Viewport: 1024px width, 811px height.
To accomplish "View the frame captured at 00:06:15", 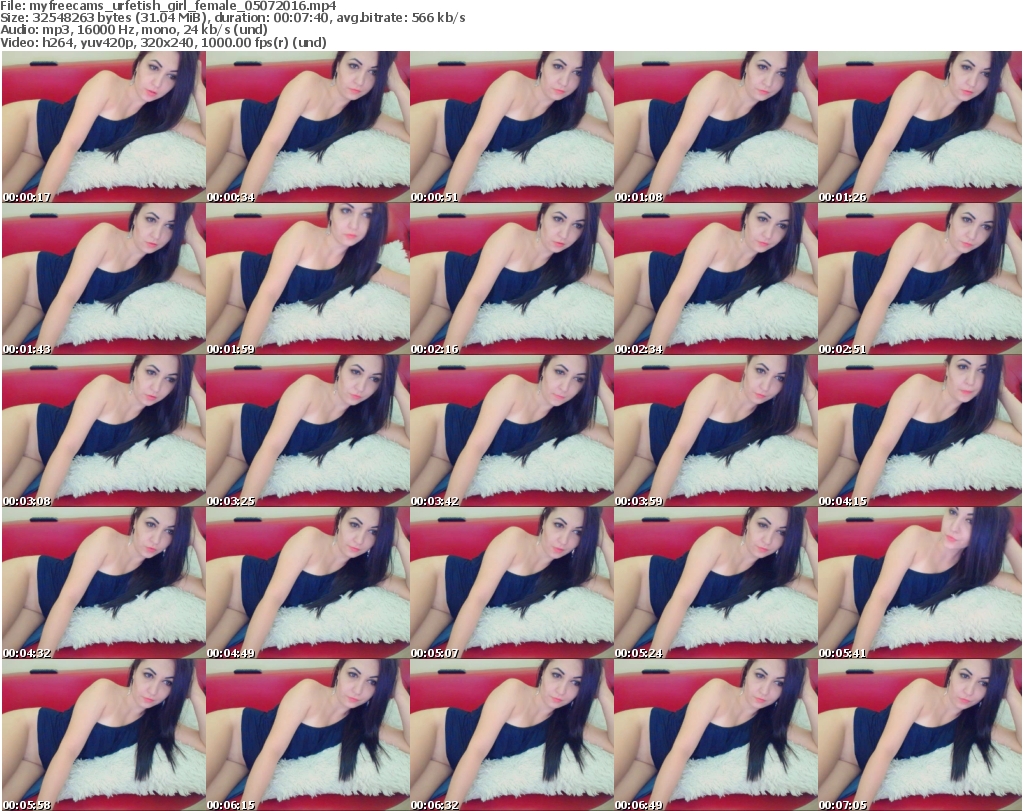I will [x=308, y=735].
